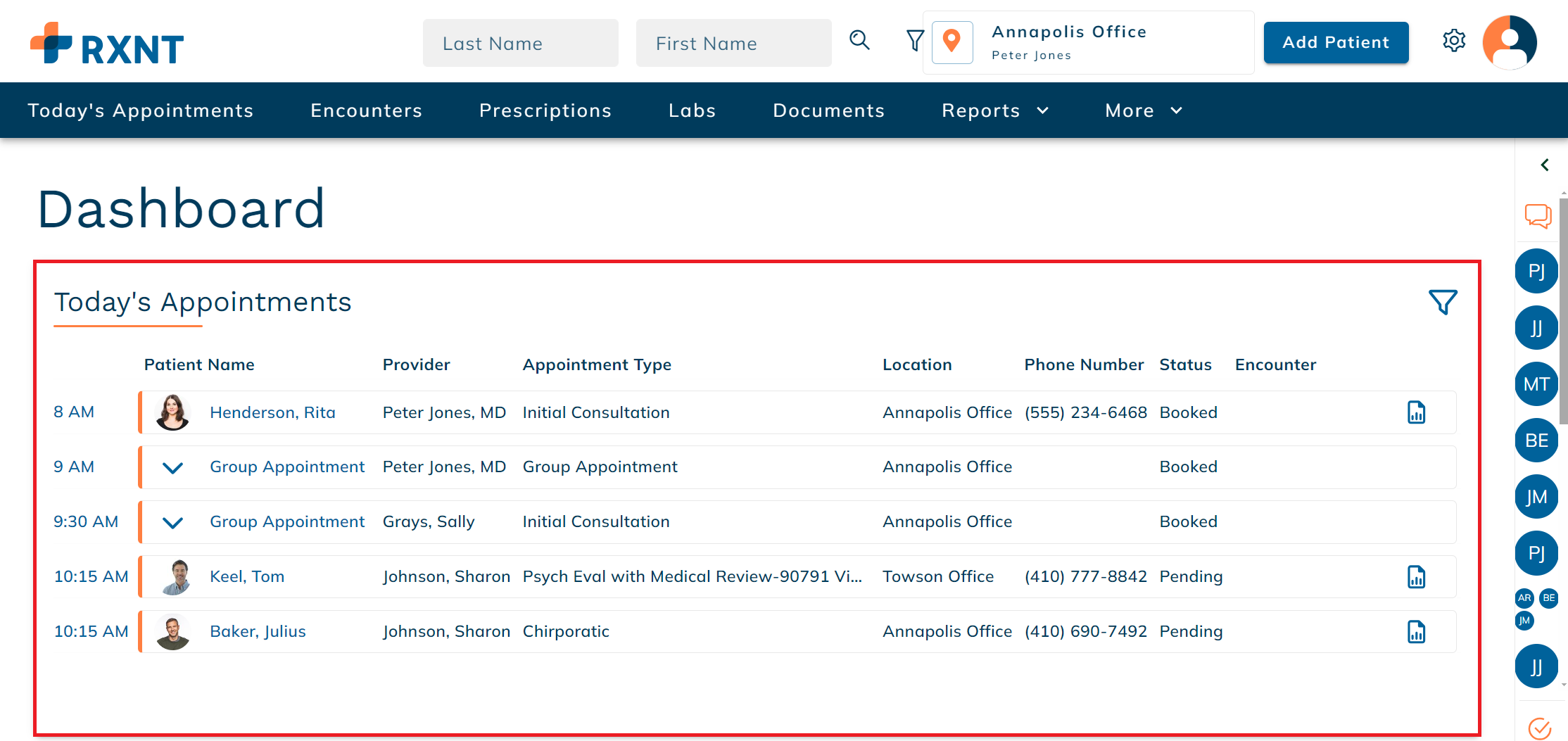Click the patient search magnifier icon
The image size is (1568, 741).
click(x=859, y=41)
